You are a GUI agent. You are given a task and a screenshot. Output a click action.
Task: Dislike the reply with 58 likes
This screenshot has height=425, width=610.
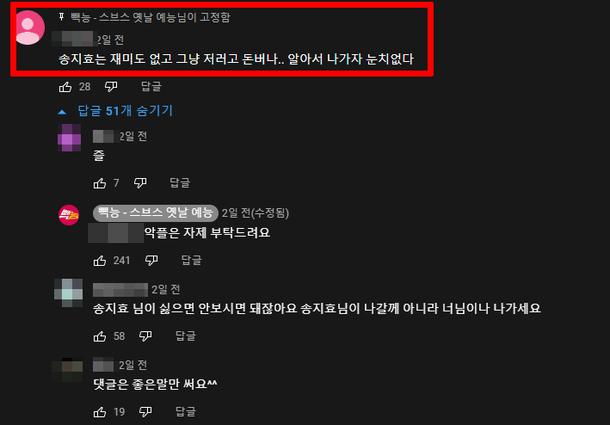coord(145,336)
